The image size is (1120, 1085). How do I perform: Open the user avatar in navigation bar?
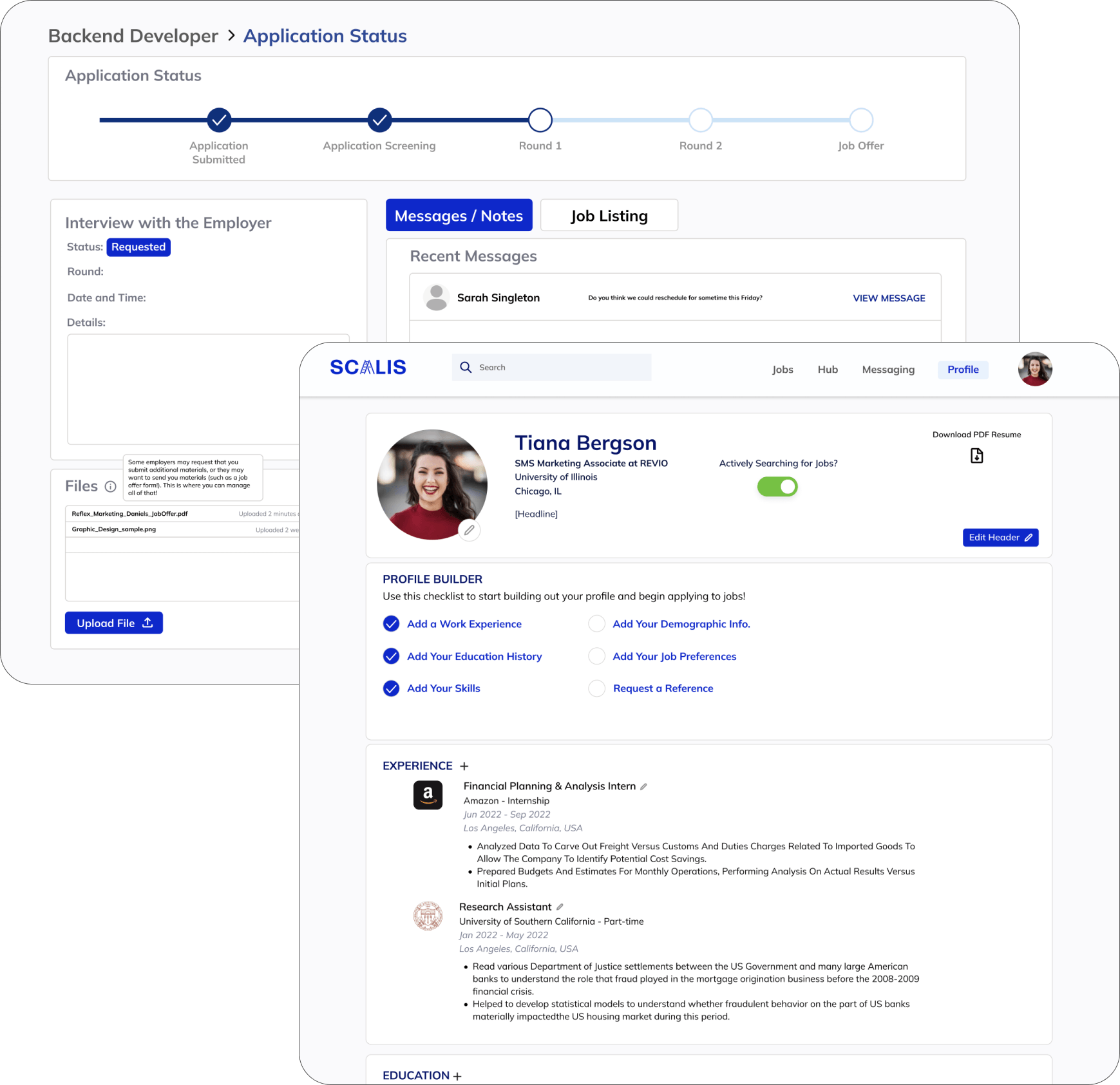pos(1034,369)
